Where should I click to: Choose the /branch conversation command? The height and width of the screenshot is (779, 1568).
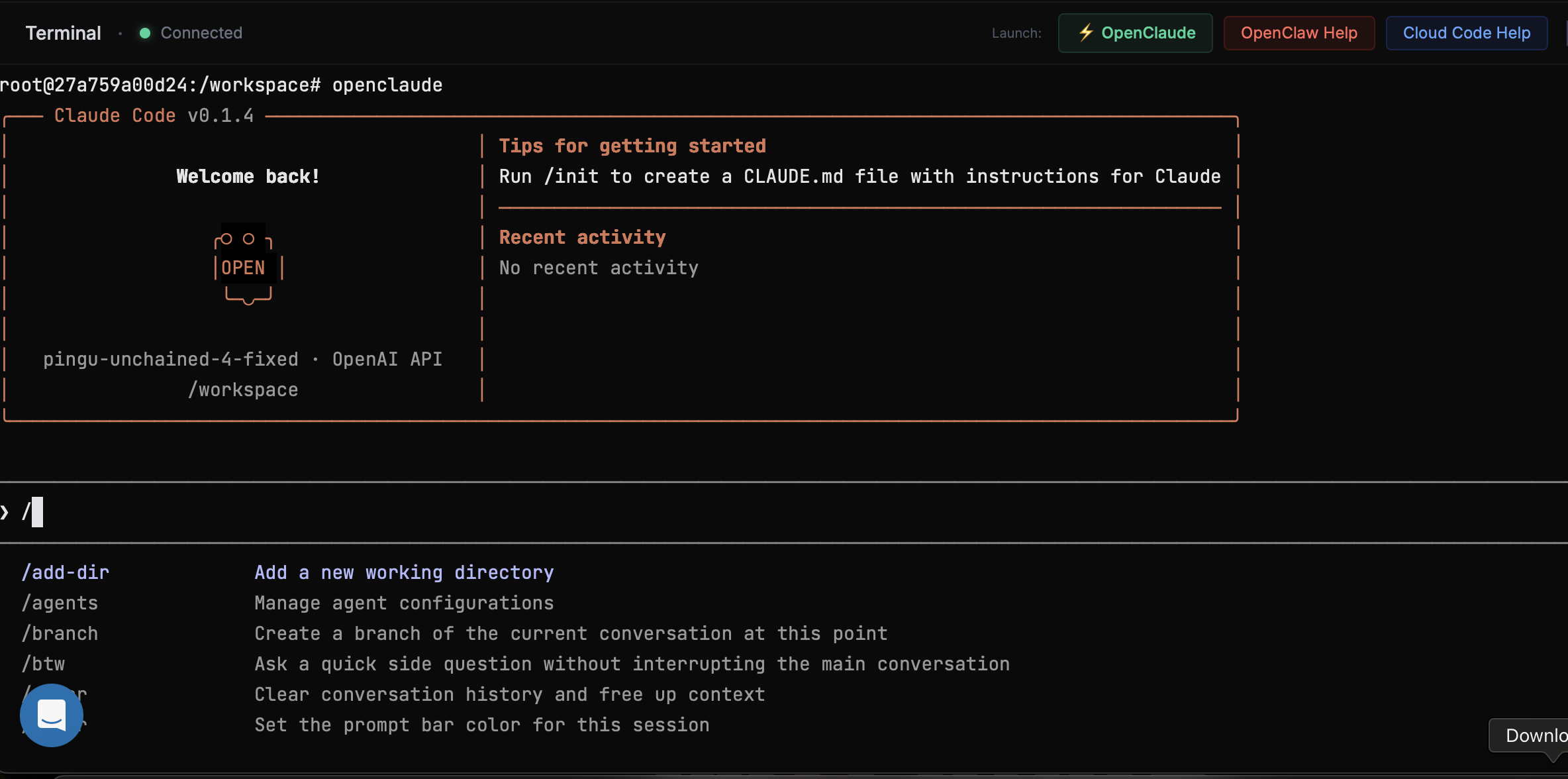(x=60, y=633)
